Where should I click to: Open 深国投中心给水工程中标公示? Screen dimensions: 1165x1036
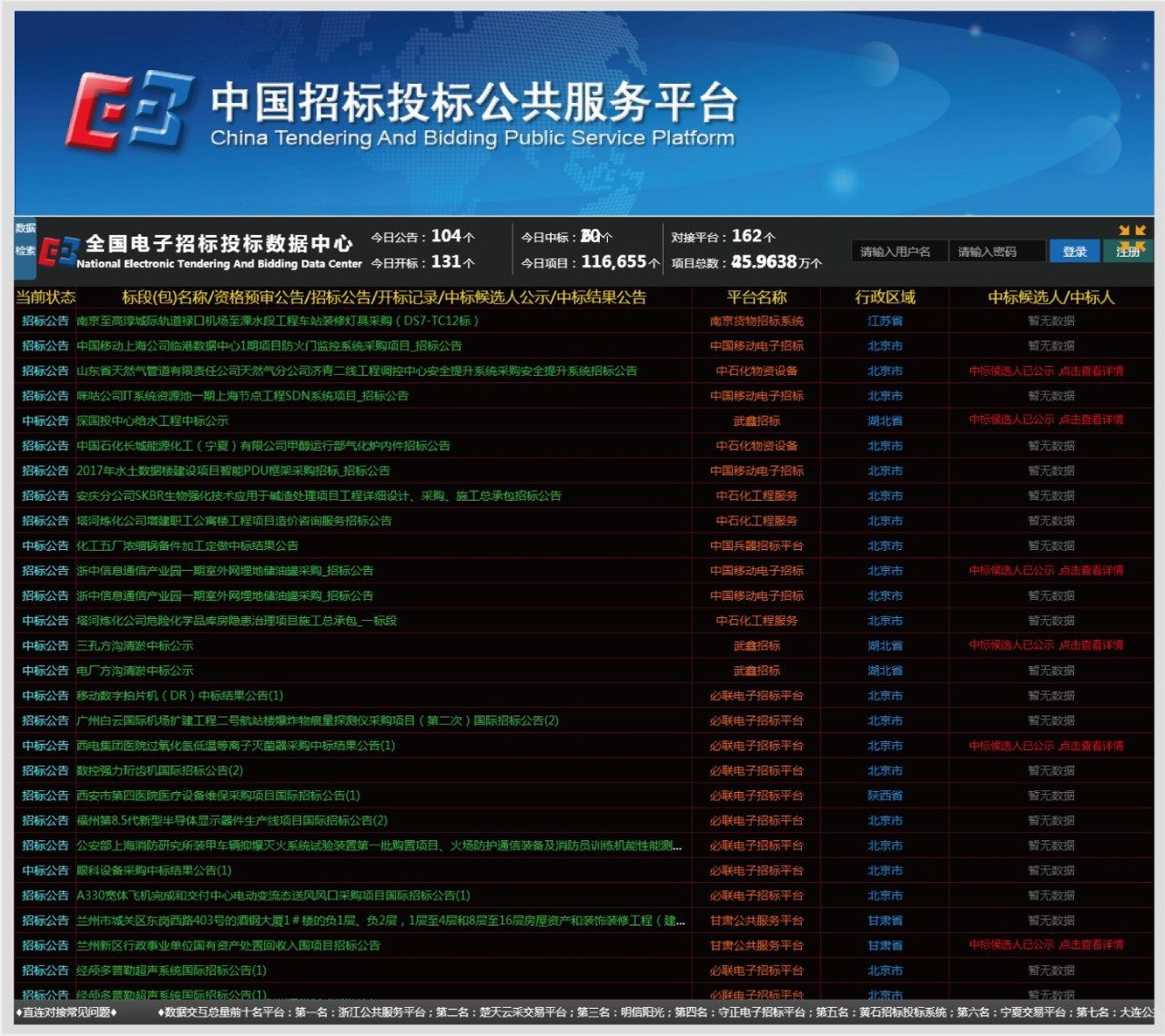(152, 421)
